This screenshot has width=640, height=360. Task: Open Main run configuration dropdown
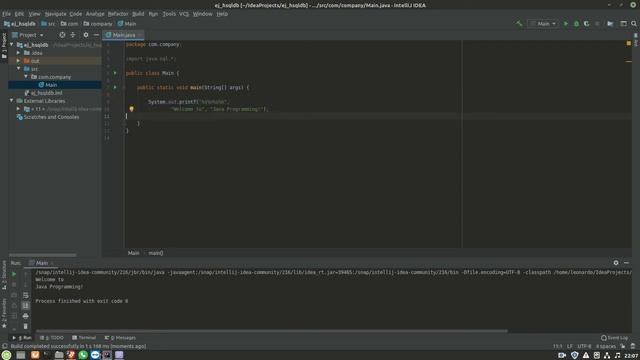point(543,24)
